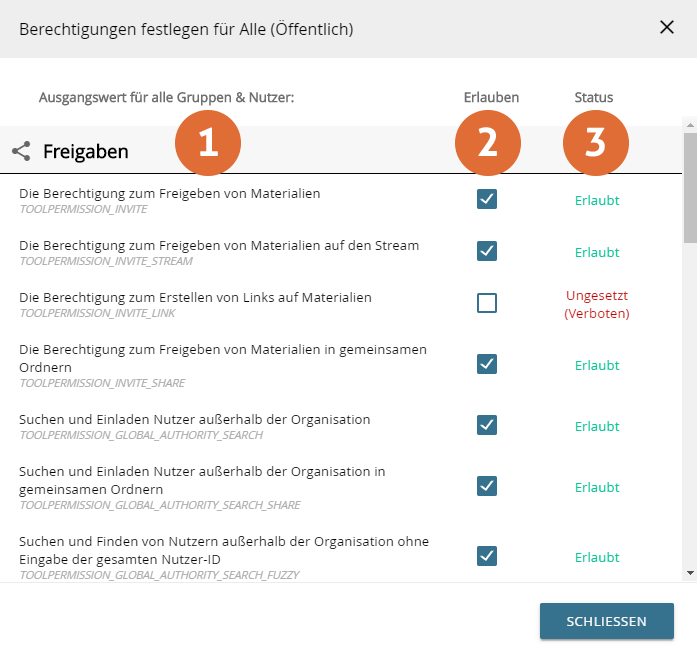Viewport: 697px width, 656px height.
Task: Click the Erlauben column header
Action: (491, 98)
